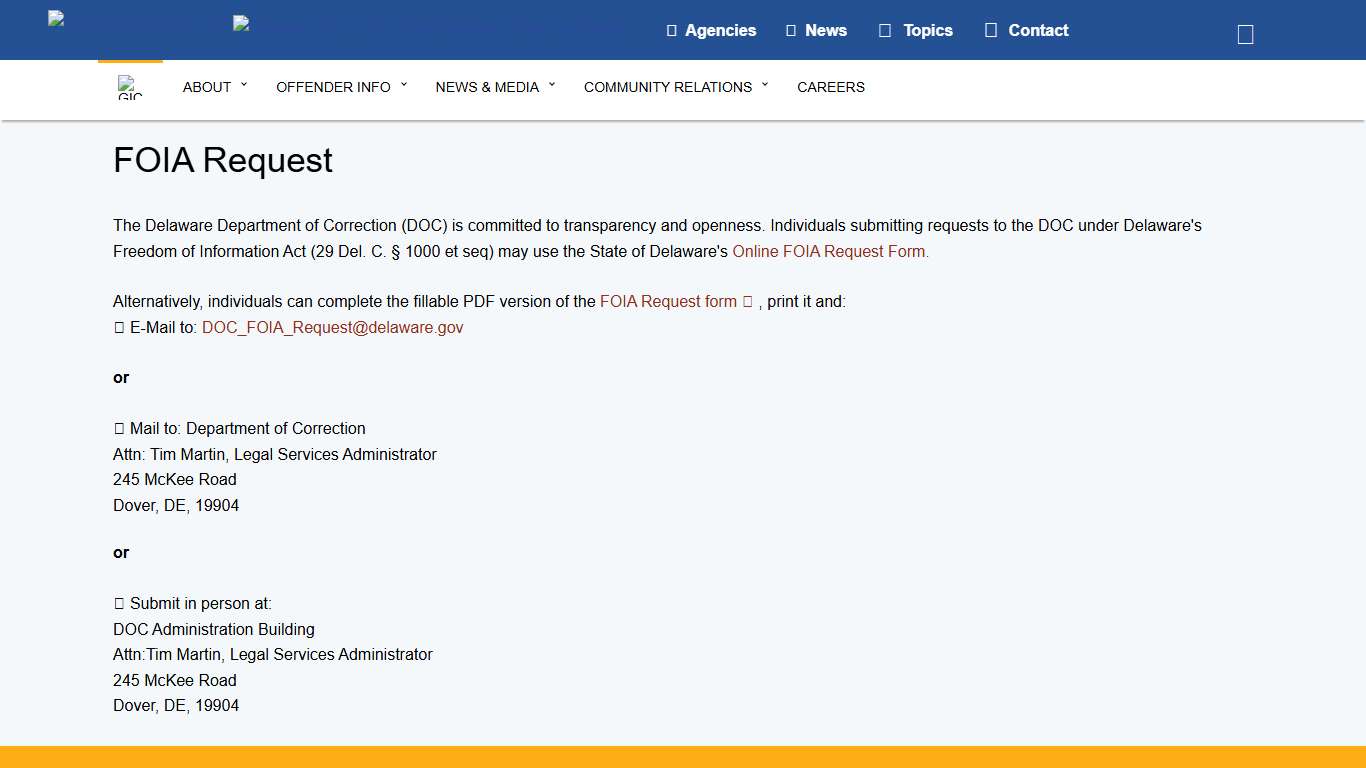Click the icon beside Agencies
1366x768 pixels.
pyautogui.click(x=672, y=31)
